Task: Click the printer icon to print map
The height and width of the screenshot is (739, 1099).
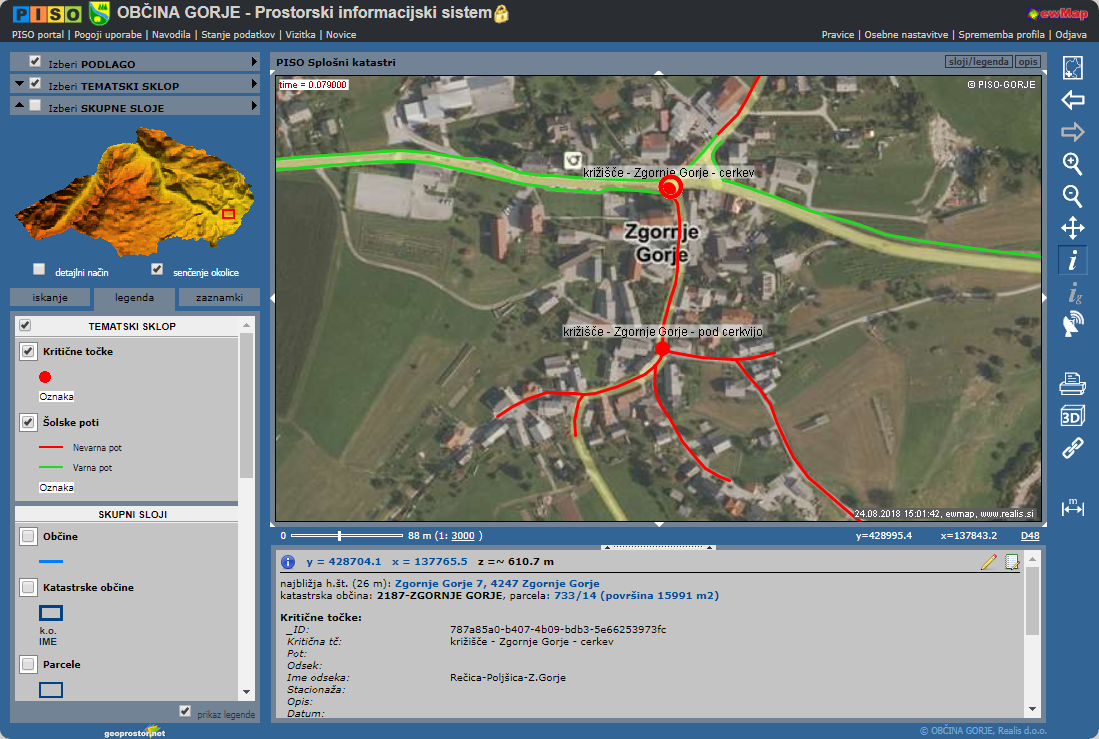Action: pos(1072,383)
